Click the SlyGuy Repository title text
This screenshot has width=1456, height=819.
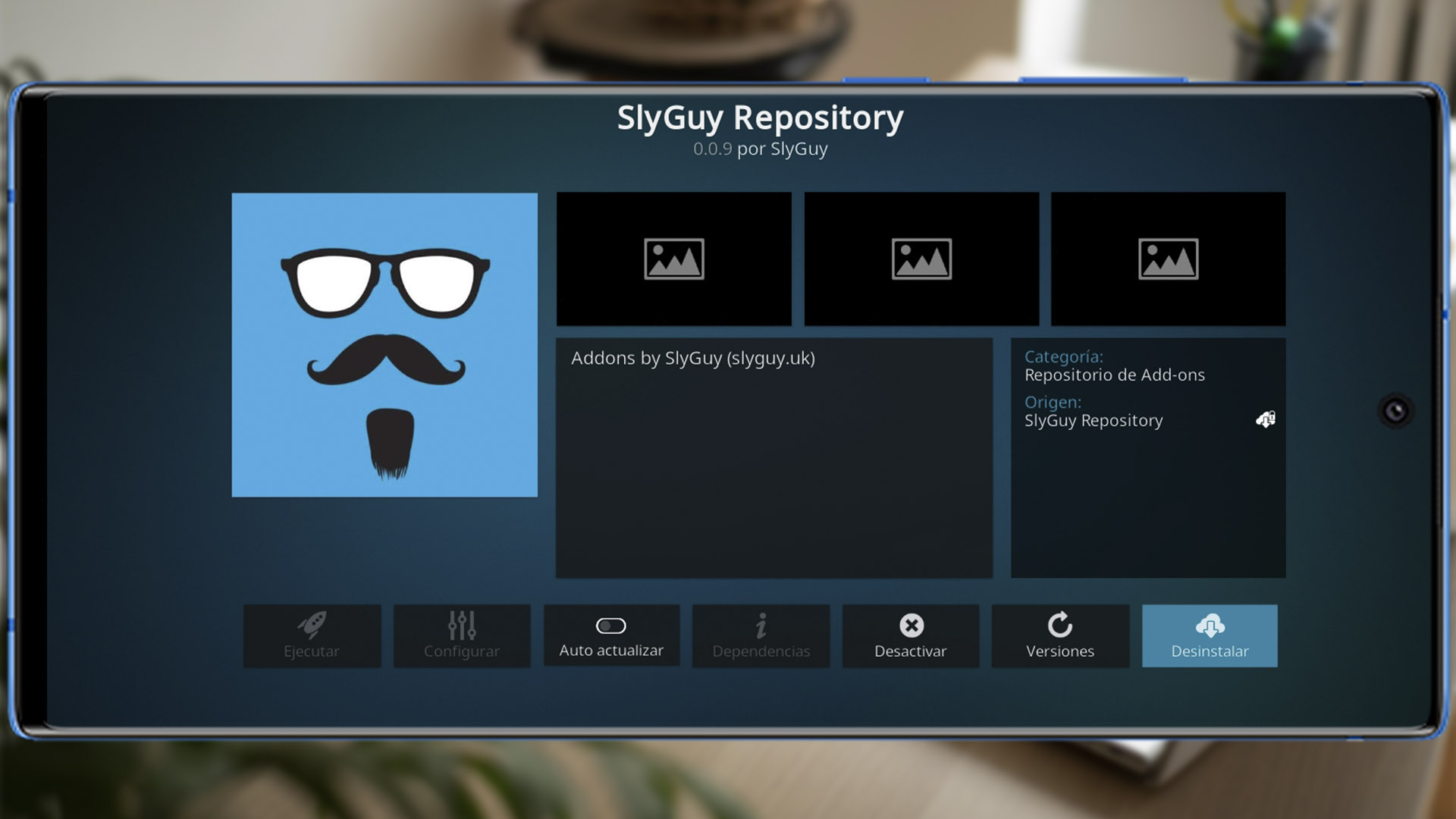click(760, 118)
